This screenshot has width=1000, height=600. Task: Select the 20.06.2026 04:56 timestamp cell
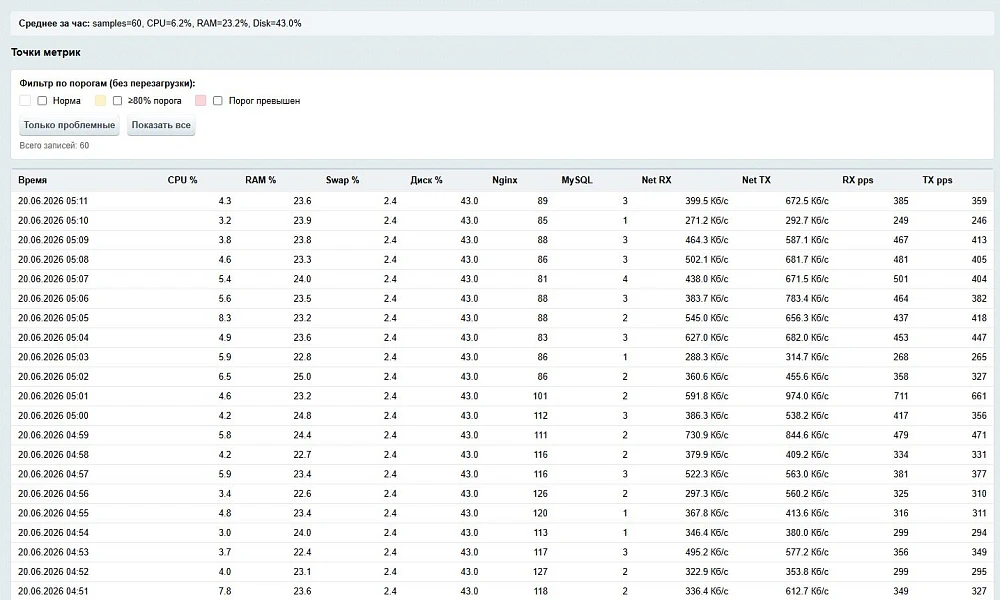(x=53, y=494)
